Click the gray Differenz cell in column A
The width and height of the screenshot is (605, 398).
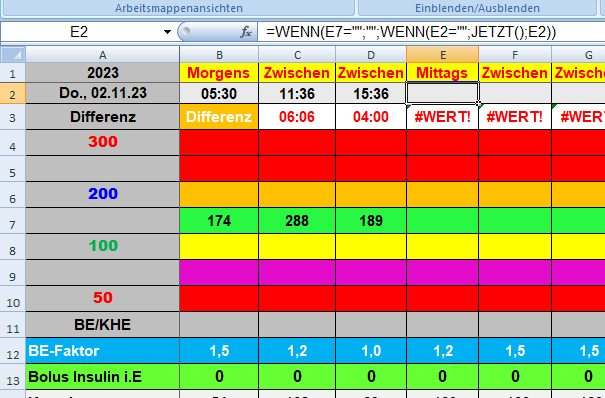(x=103, y=117)
